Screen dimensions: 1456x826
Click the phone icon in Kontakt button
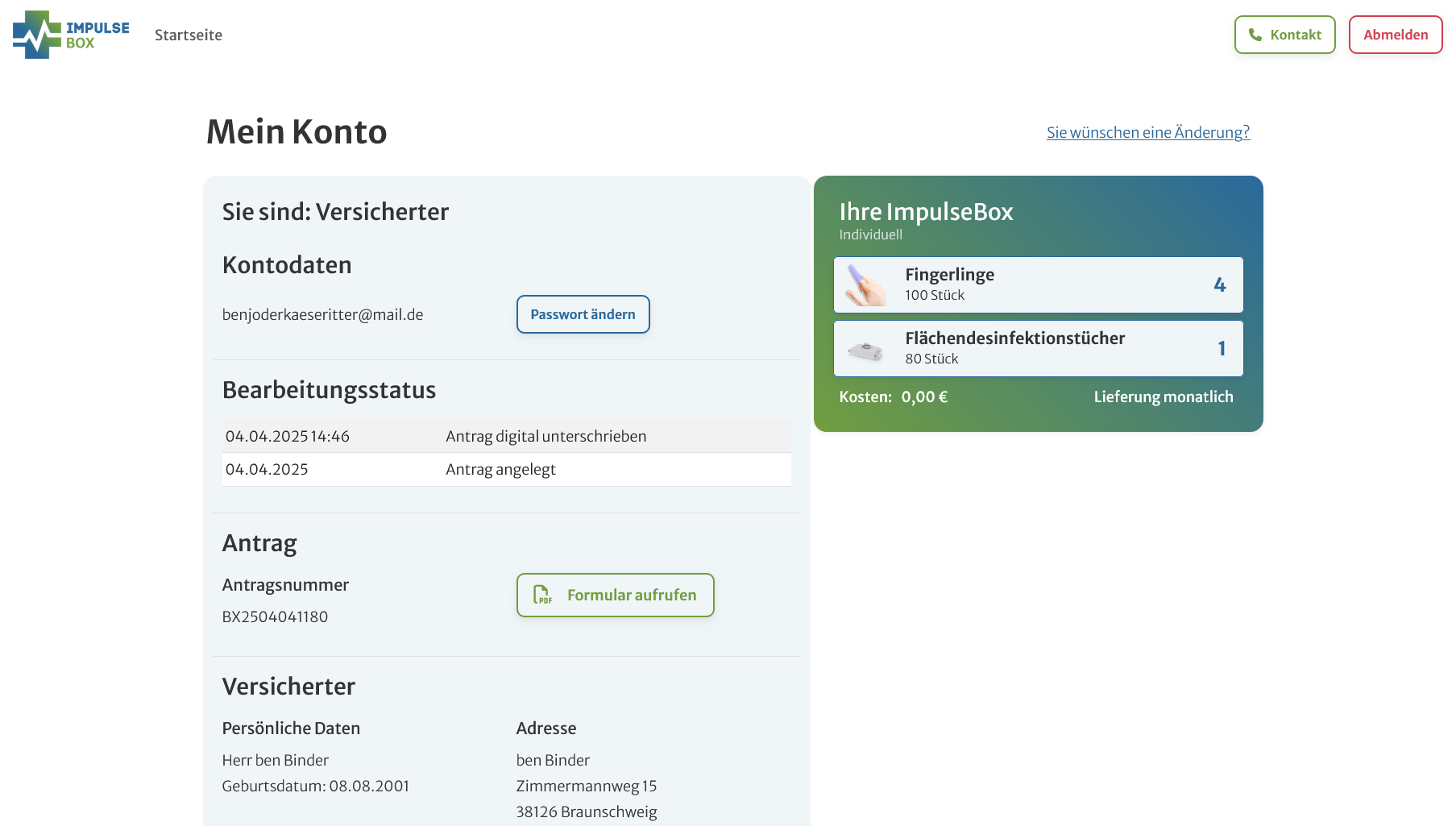coord(1255,35)
